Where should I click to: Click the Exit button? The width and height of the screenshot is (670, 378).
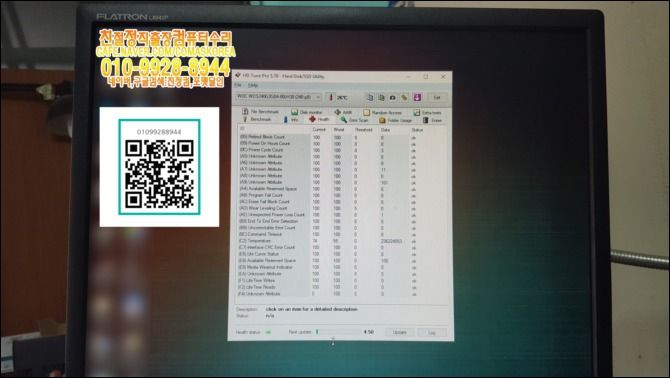pyautogui.click(x=437, y=97)
